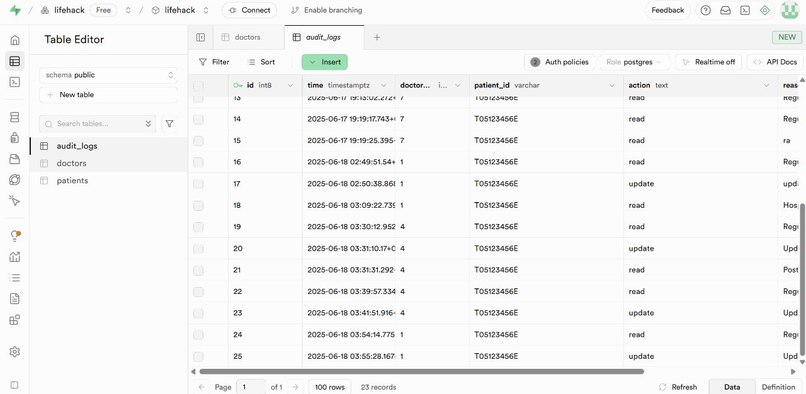The height and width of the screenshot is (394, 806).
Task: Click New table button
Action: 108,95
